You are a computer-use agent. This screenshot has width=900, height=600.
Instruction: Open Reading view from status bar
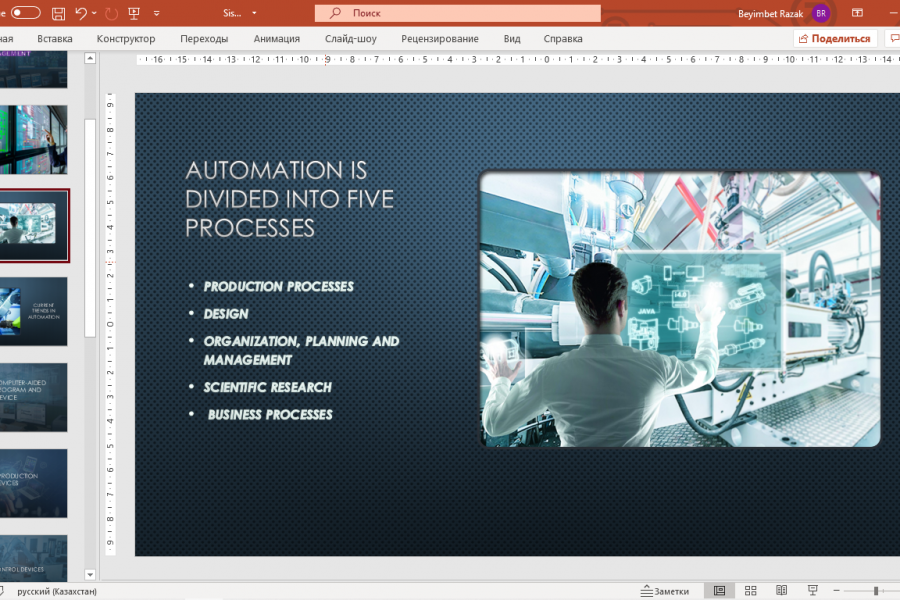781,591
